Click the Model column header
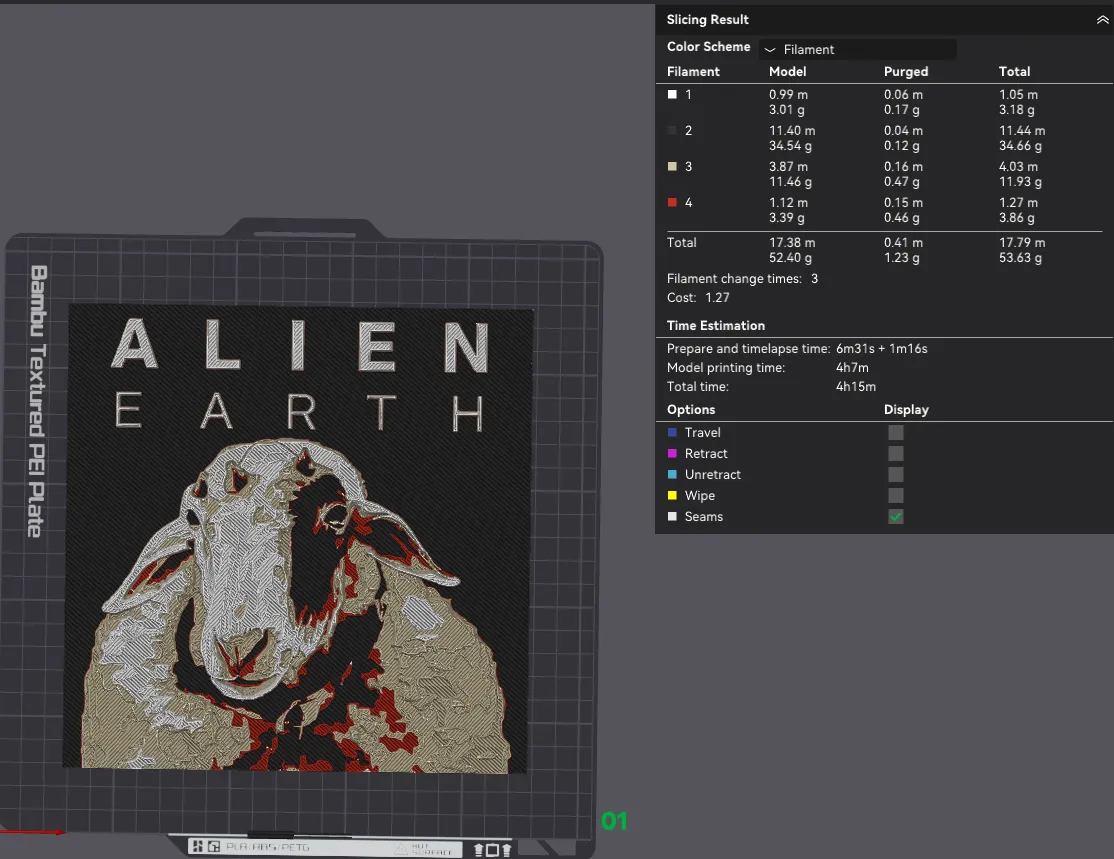 (x=788, y=72)
